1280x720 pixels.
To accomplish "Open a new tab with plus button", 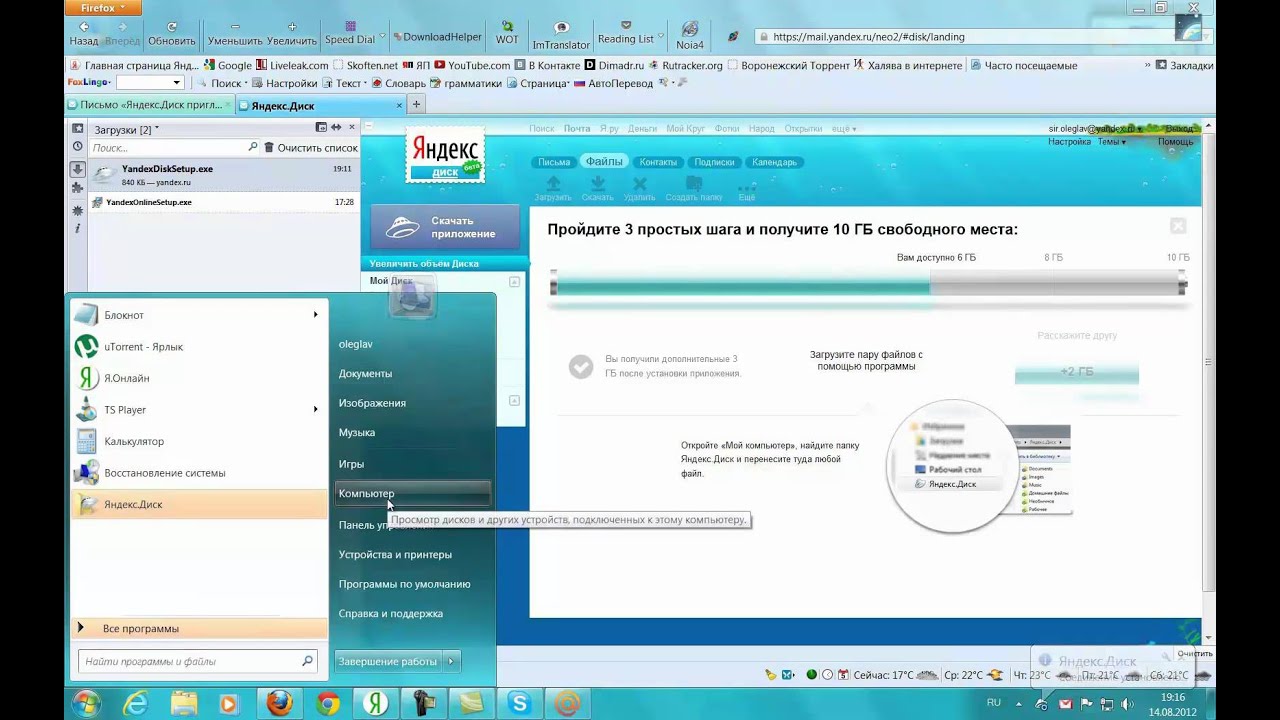I will [417, 104].
